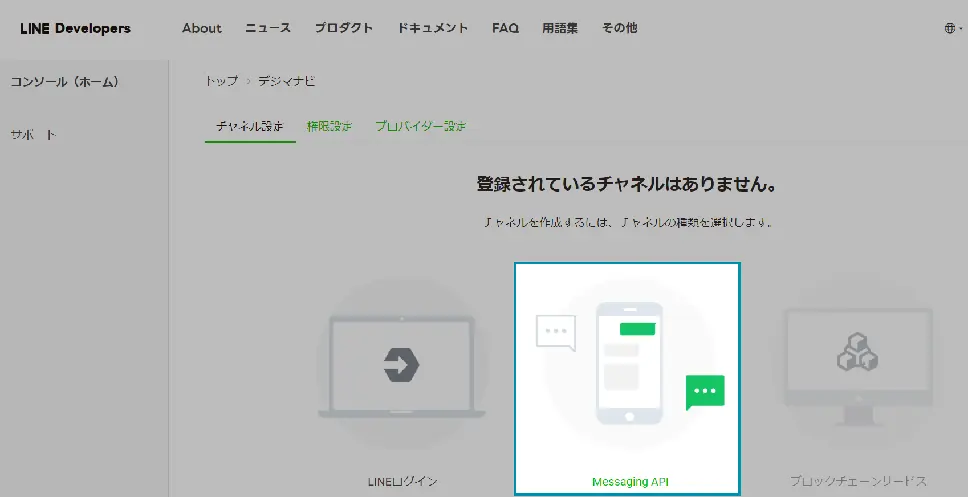Open the ドキュメント menu item
The width and height of the screenshot is (968, 497).
click(x=432, y=28)
